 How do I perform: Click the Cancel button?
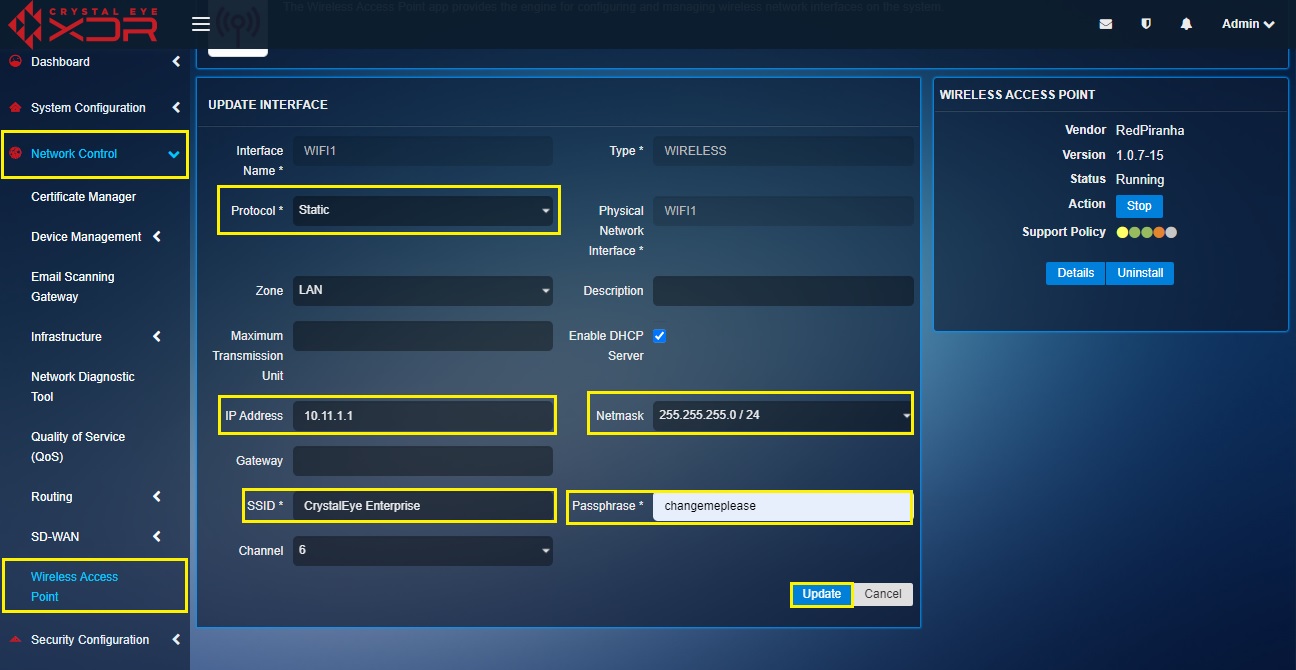tap(883, 594)
